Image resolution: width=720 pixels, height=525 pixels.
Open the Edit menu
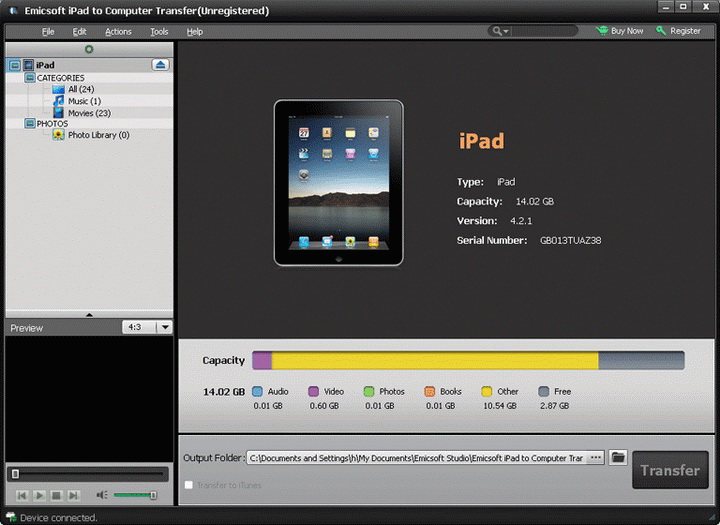click(x=79, y=32)
